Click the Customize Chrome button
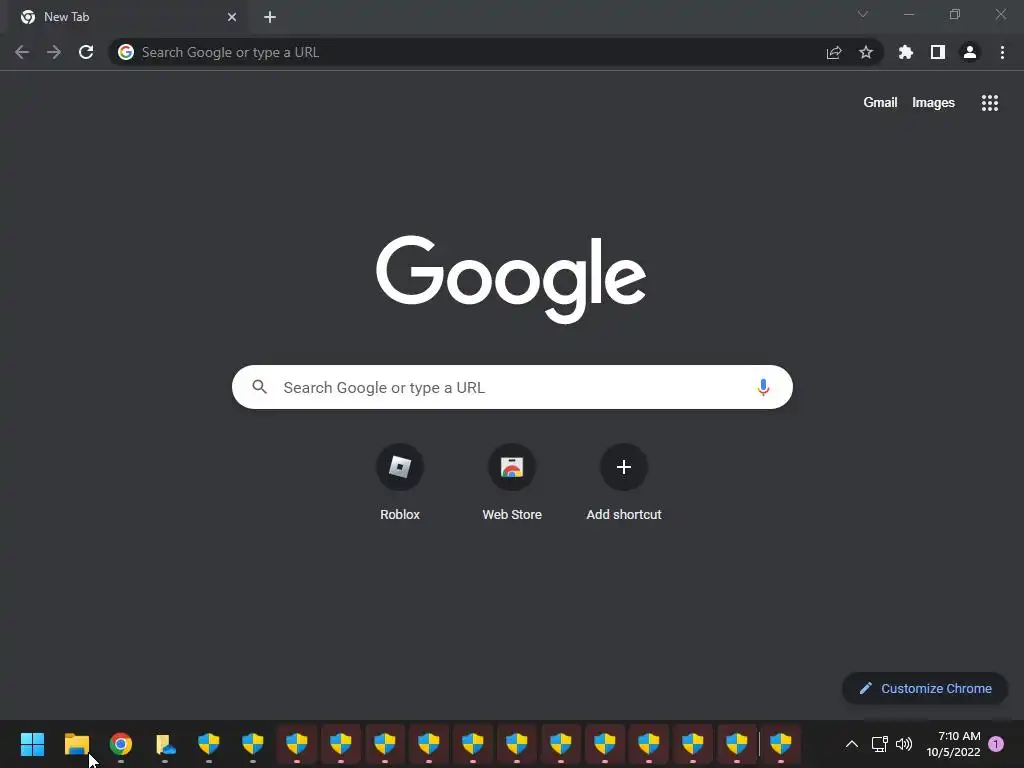This screenshot has height=768, width=1024. 925,688
